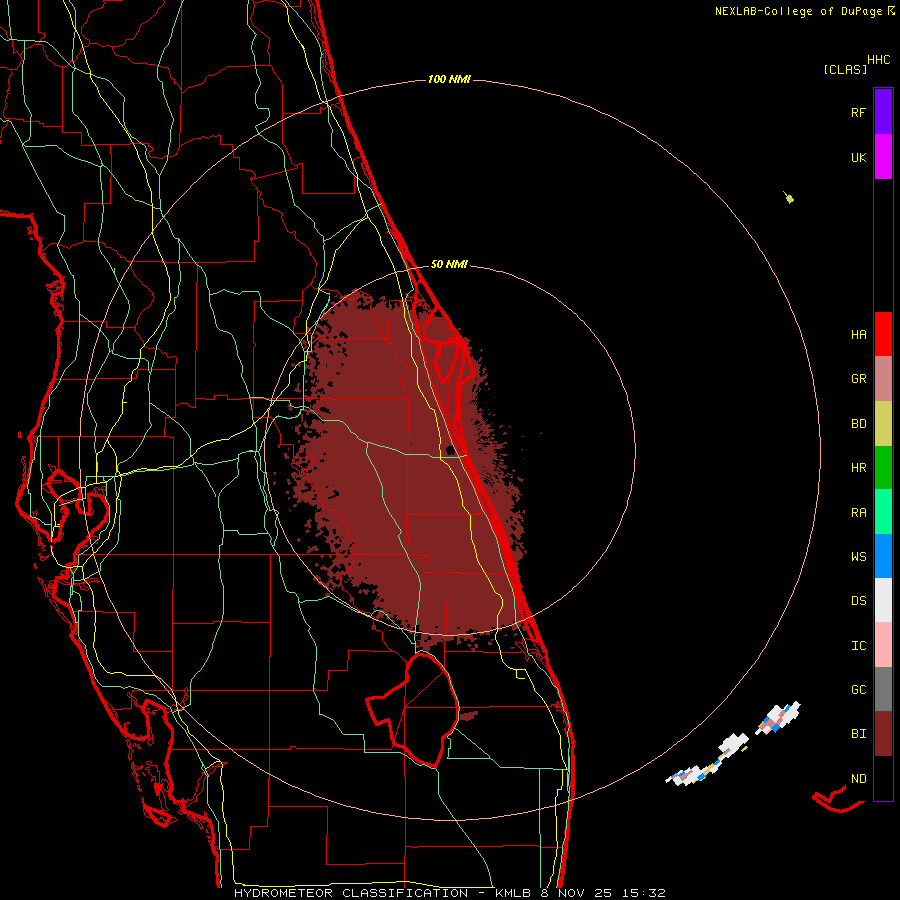Click the HR green legend swatch
This screenshot has width=900, height=900.
[883, 468]
